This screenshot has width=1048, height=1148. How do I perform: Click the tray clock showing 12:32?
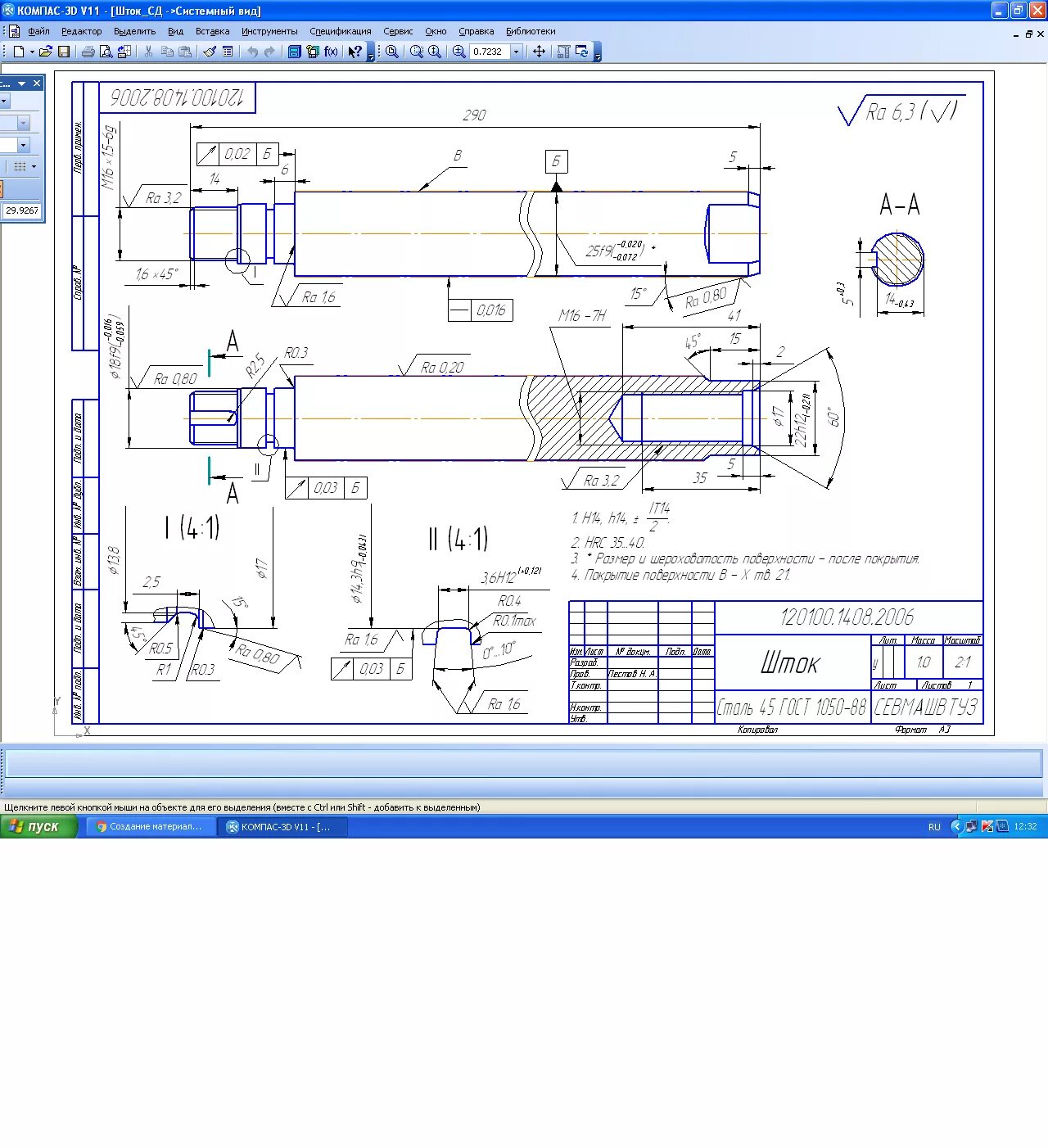1025,826
